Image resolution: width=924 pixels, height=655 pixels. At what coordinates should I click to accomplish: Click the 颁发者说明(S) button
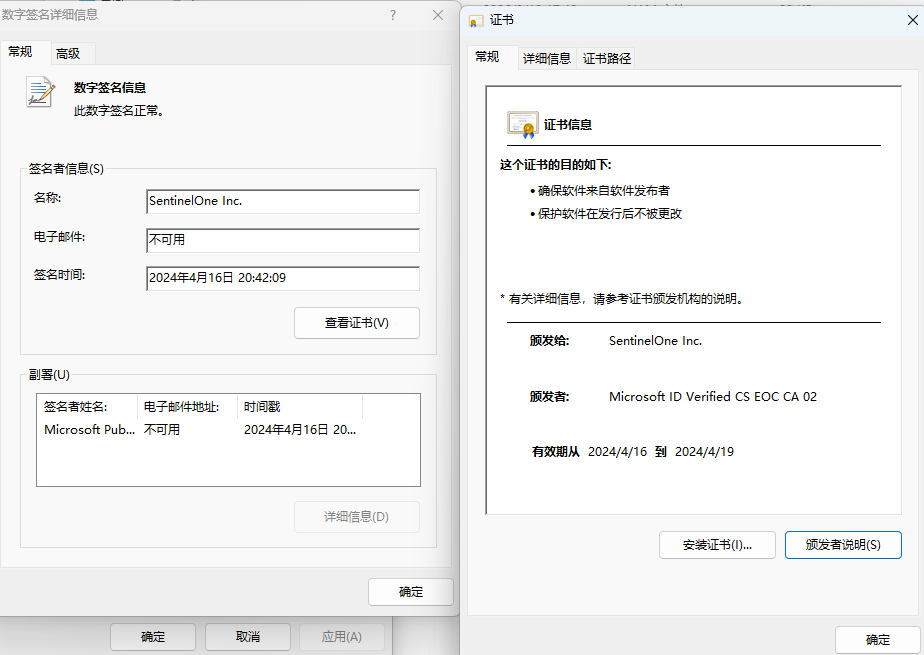pyautogui.click(x=843, y=545)
